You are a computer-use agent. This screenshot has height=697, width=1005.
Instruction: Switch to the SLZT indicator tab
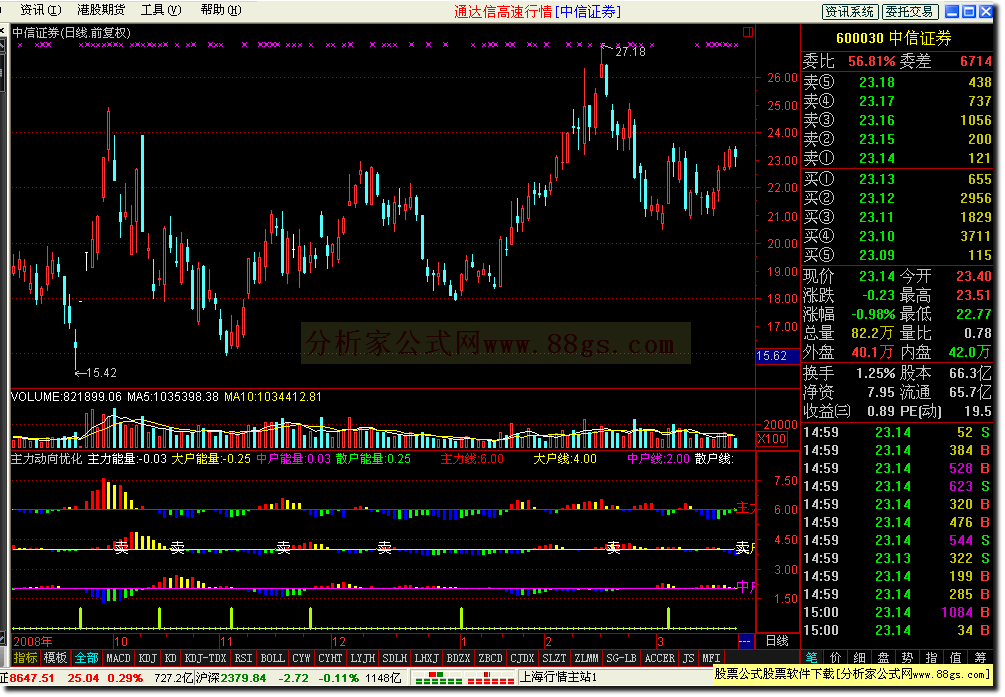(x=554, y=658)
